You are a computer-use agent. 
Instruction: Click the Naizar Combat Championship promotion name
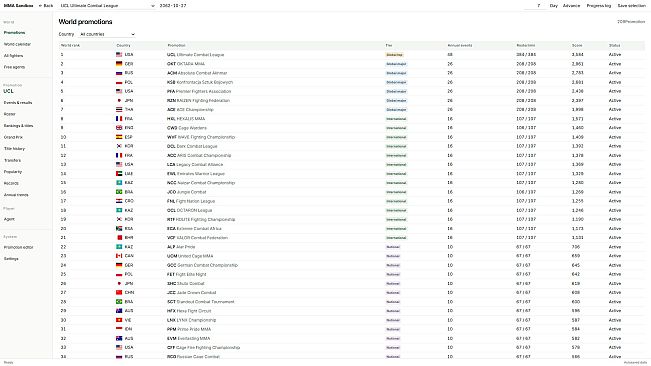(x=201, y=183)
